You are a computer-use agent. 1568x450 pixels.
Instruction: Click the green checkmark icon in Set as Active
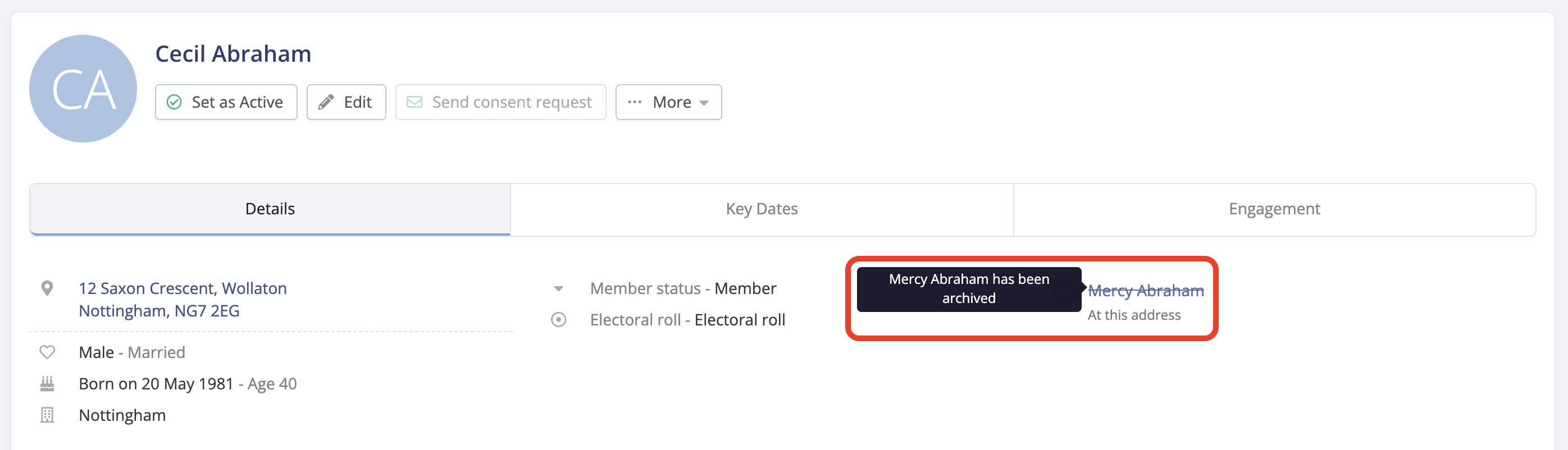(x=174, y=102)
